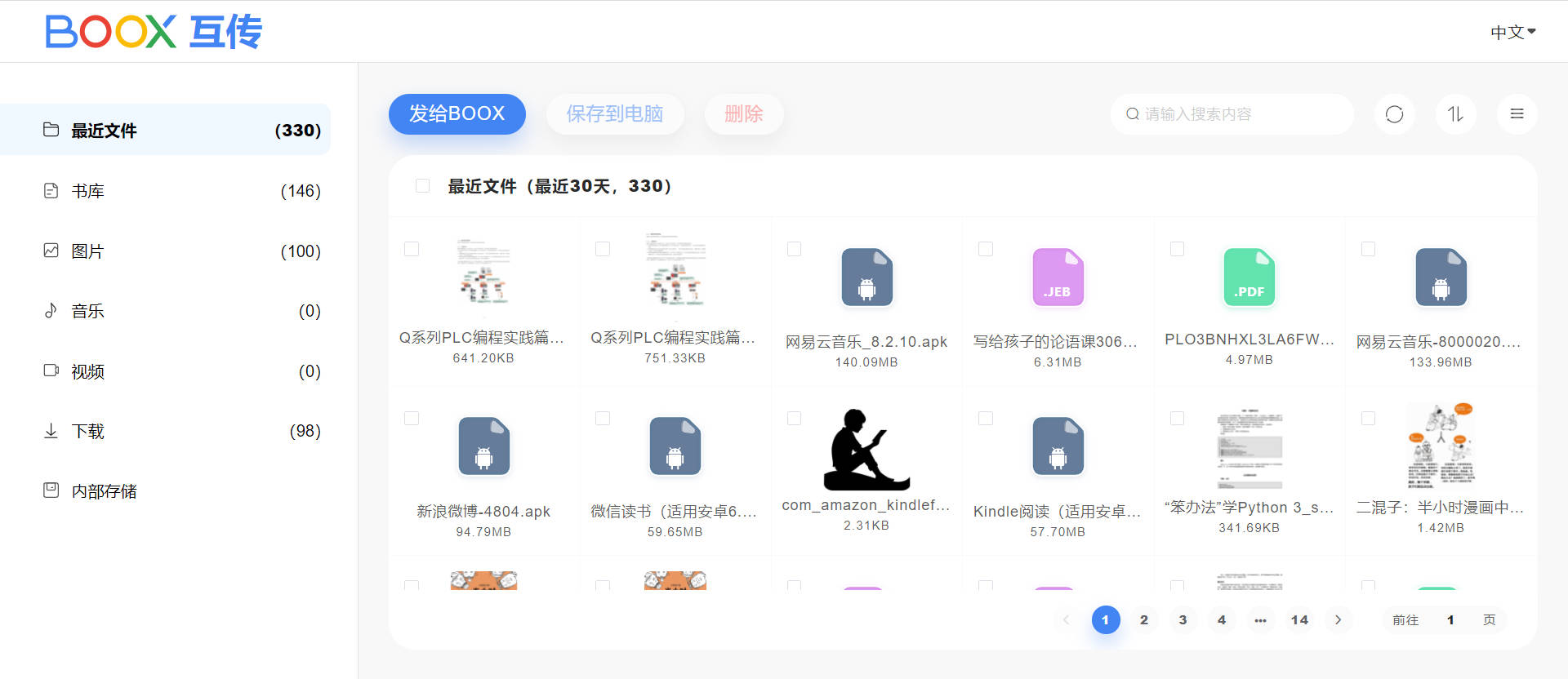Screen dimensions: 1568x679
Task: Click the storage icon beside 内部存储
Action: pos(51,490)
